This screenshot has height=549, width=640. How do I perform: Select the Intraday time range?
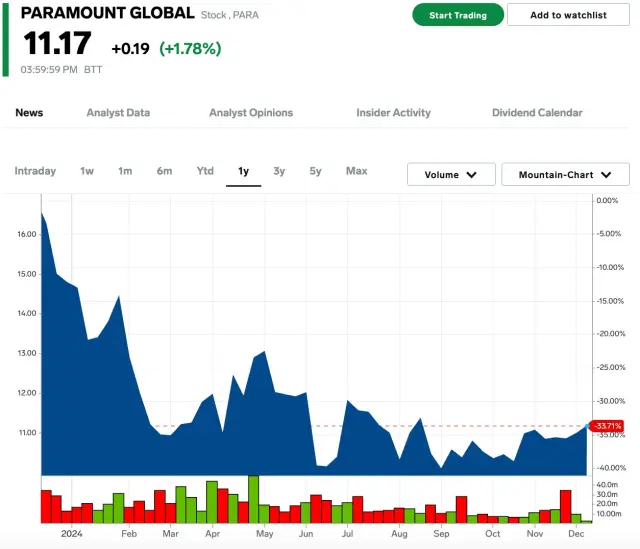35,171
